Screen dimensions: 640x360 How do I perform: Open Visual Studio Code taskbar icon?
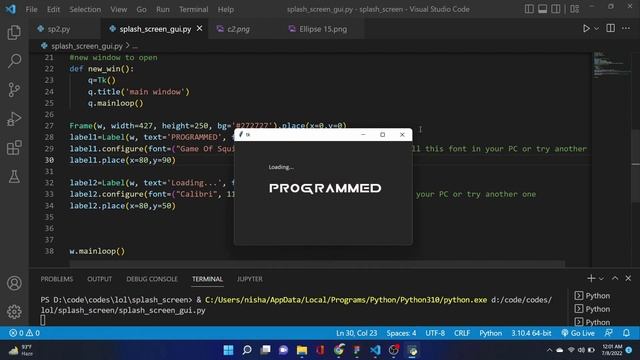(x=375, y=350)
